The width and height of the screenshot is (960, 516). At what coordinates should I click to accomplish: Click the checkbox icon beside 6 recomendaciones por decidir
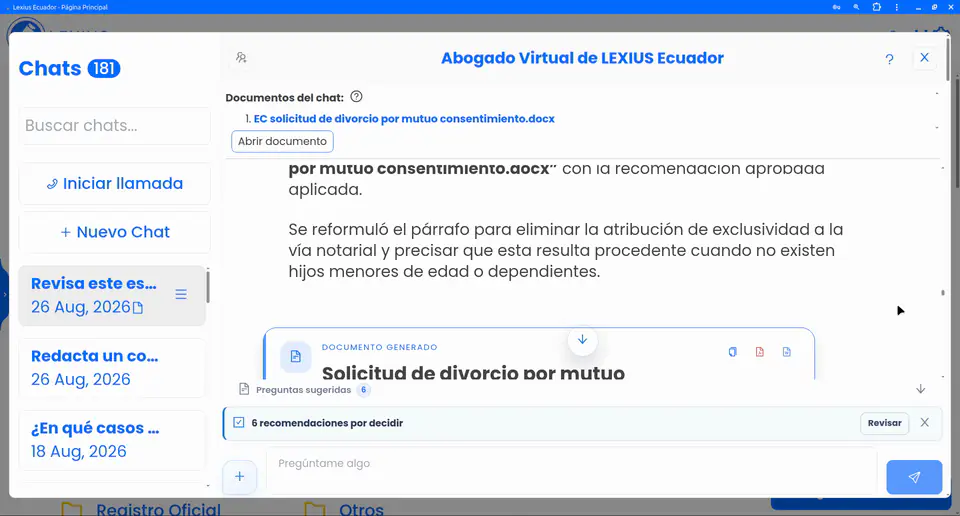pyautogui.click(x=239, y=422)
